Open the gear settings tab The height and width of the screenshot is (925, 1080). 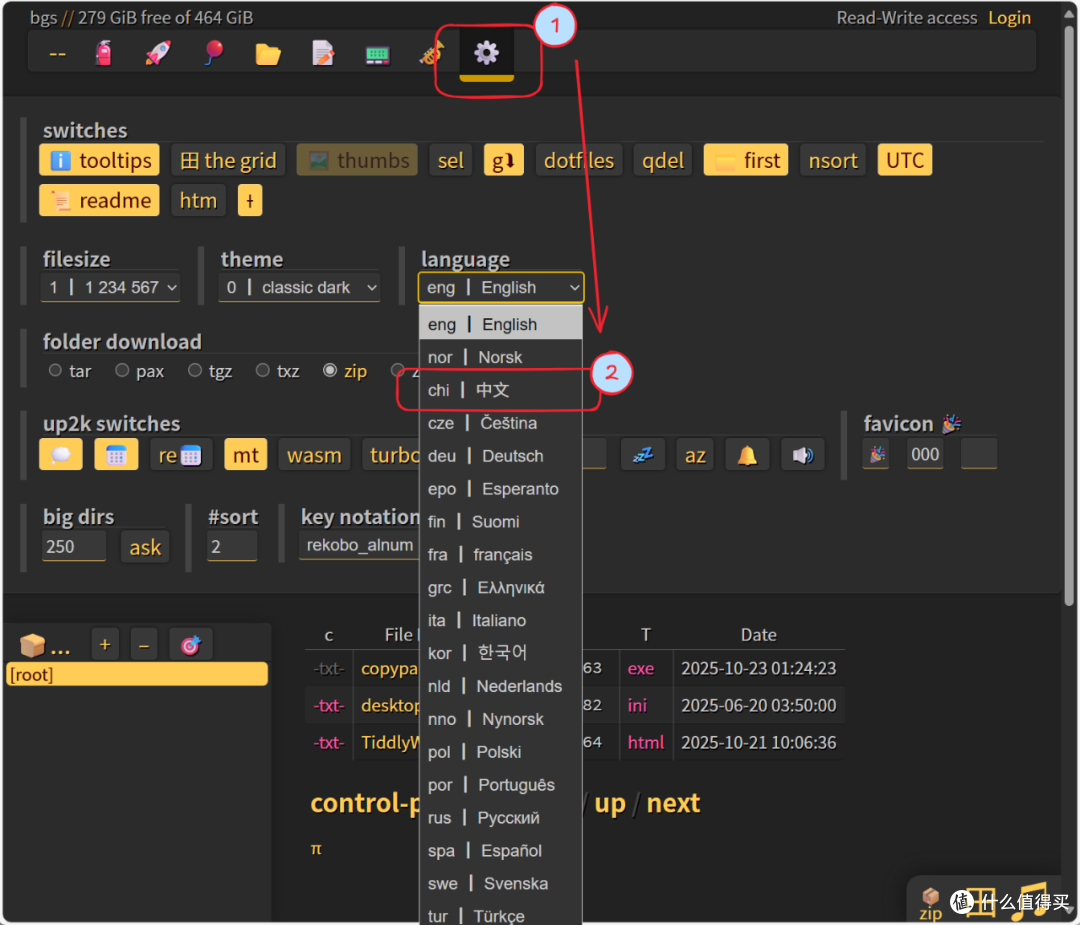point(486,53)
